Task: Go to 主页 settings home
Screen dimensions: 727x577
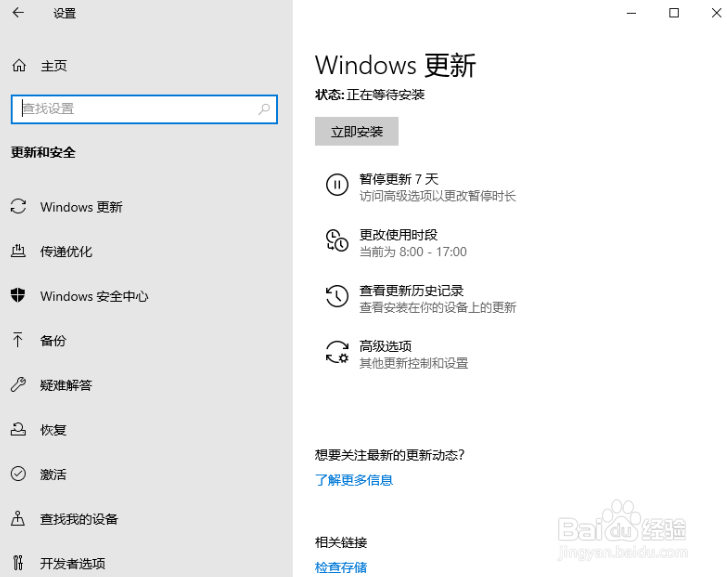Action: point(53,66)
